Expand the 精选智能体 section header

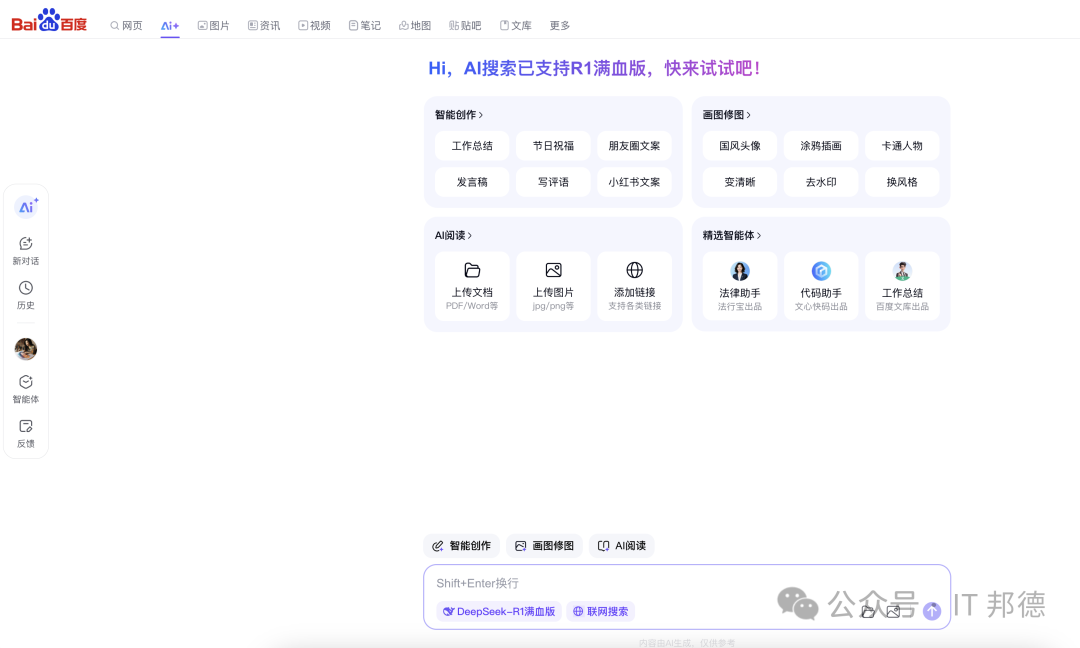pos(731,236)
